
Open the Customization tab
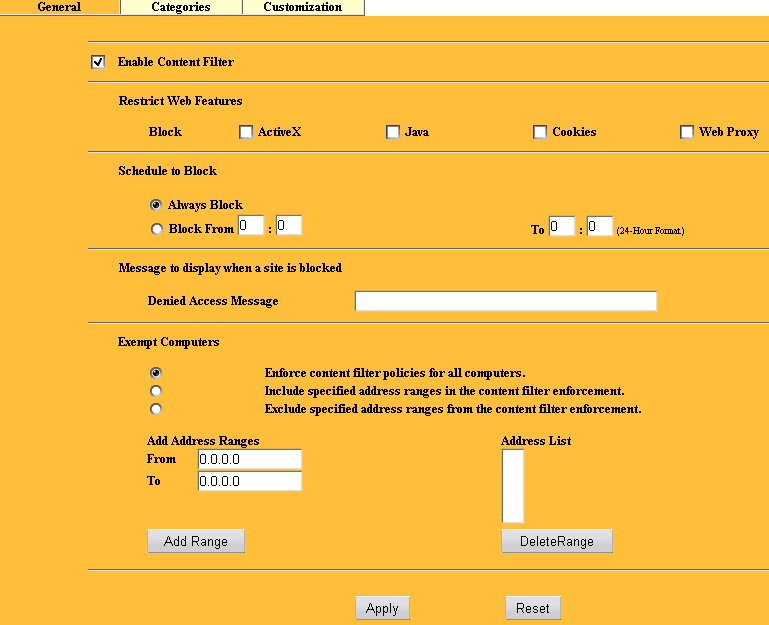point(303,7)
